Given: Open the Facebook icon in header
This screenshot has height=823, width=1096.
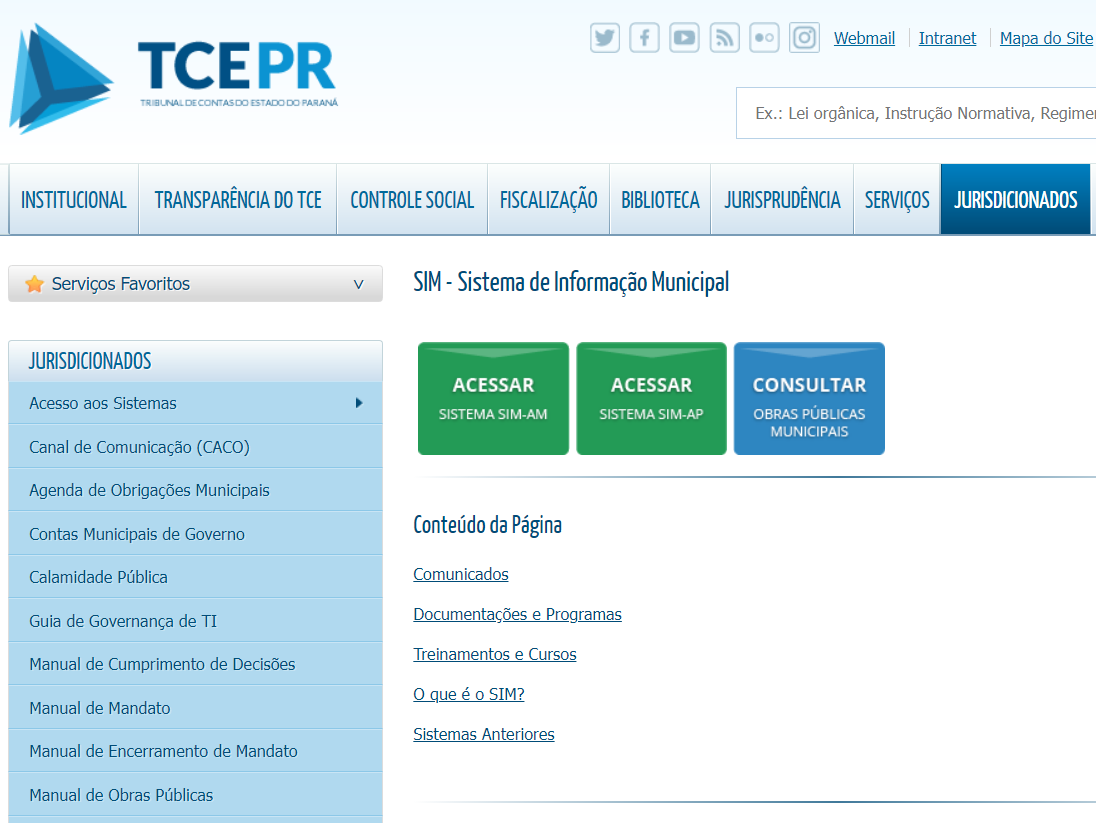Looking at the screenshot, I should (644, 38).
